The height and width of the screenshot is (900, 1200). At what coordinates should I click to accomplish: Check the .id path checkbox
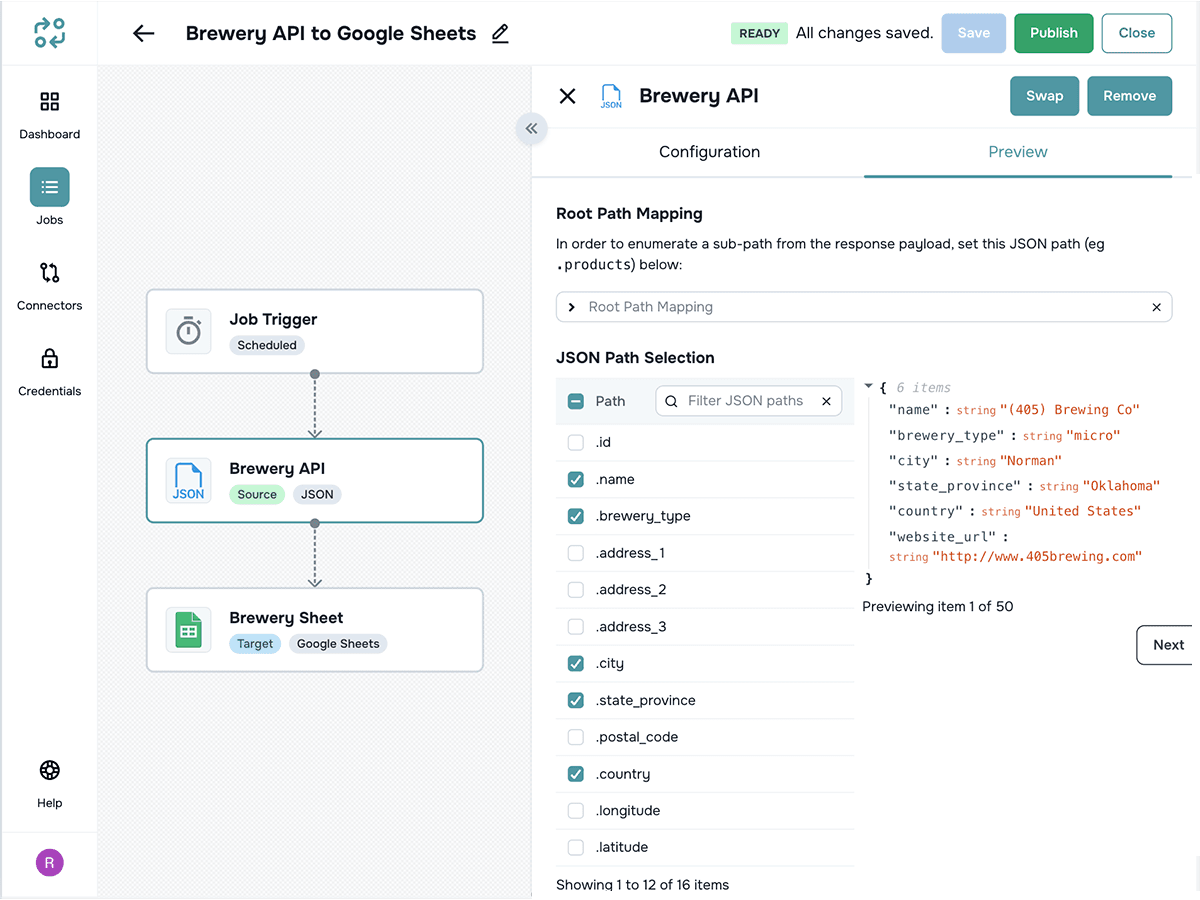pos(575,442)
